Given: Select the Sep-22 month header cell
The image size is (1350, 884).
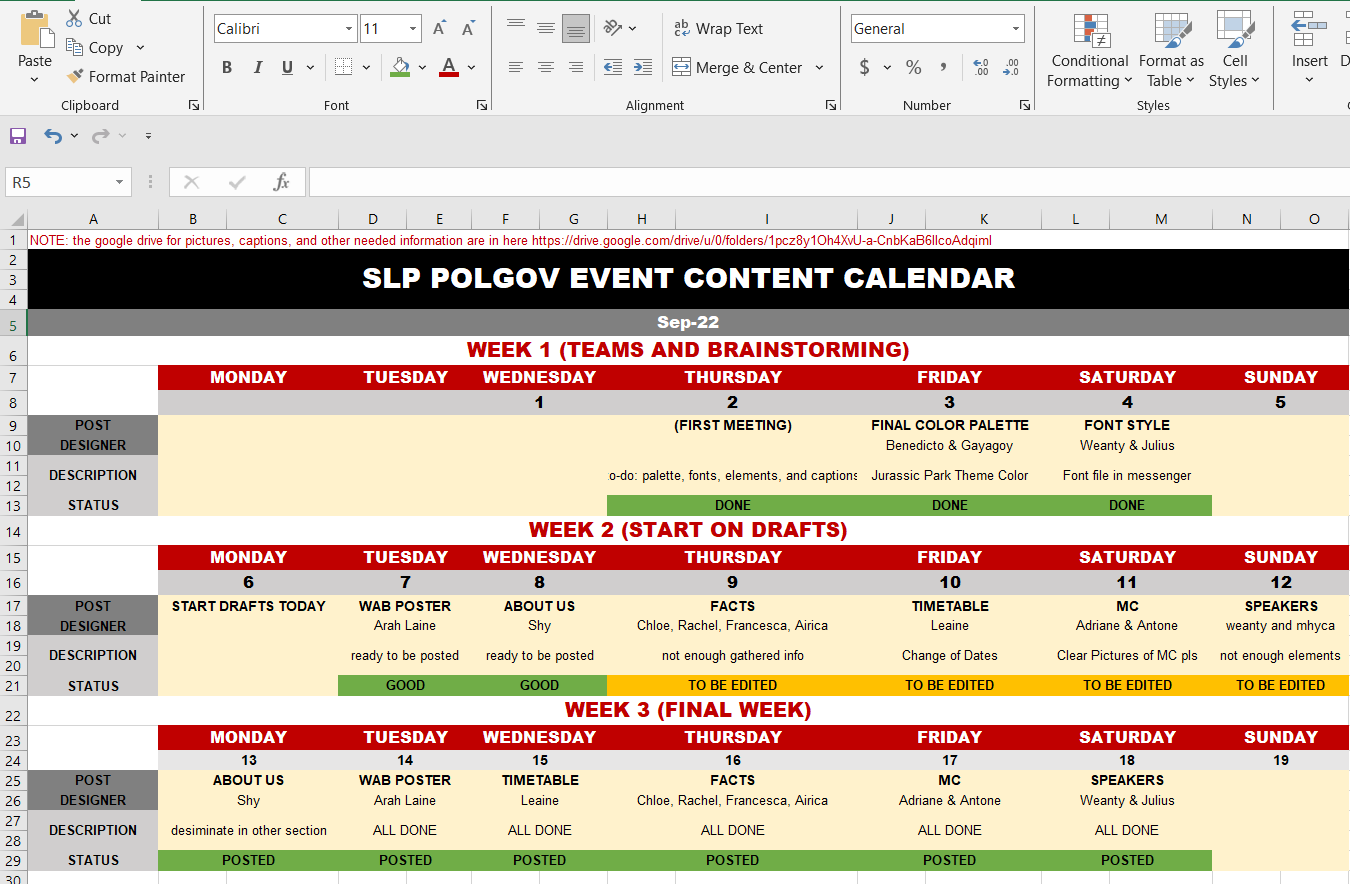Looking at the screenshot, I should point(688,322).
